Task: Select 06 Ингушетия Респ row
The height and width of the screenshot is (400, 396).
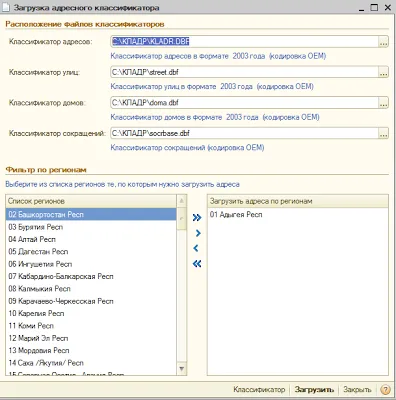Action: coord(91,264)
